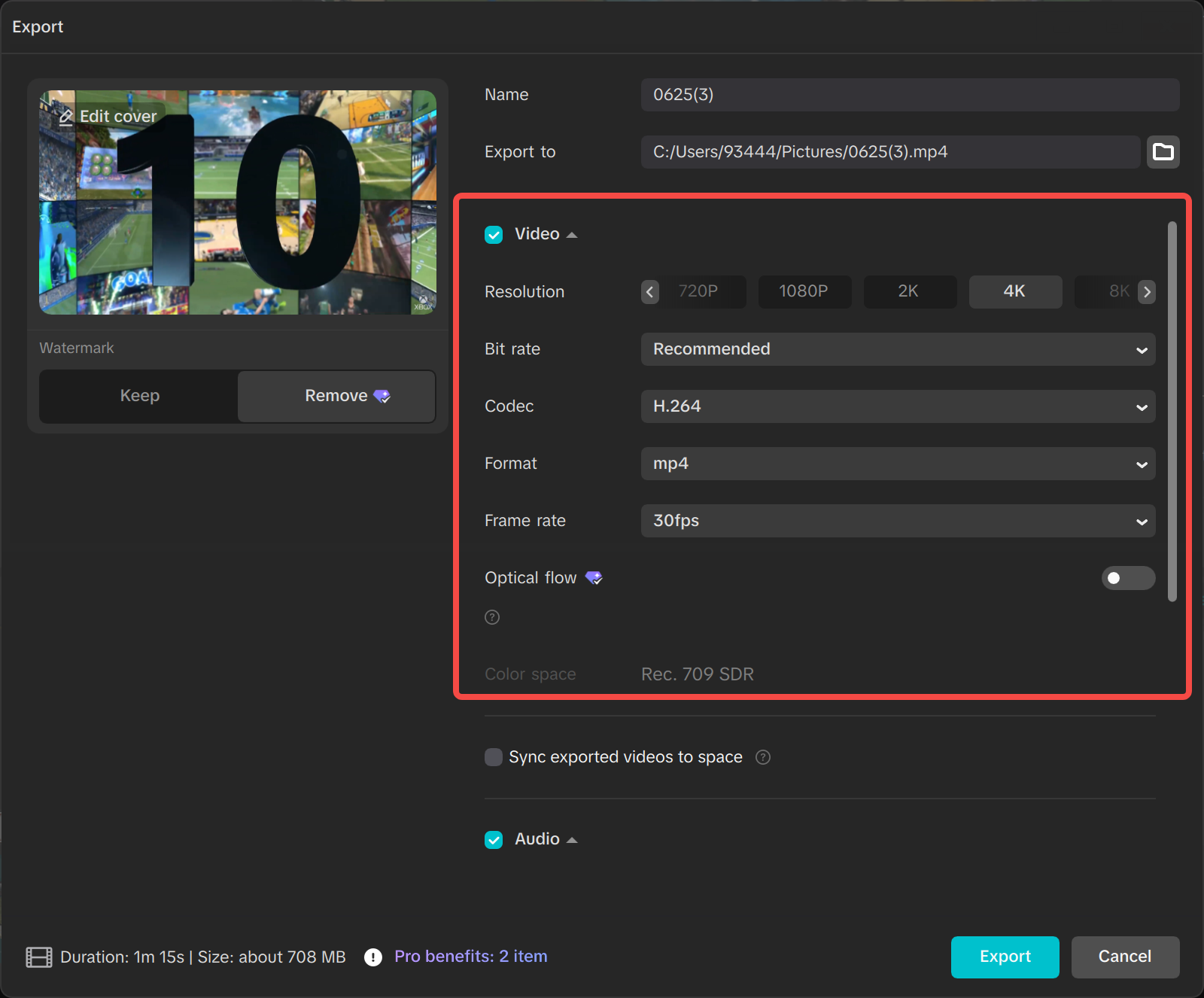
Task: Click the exclamation icon near Pro benefits
Action: click(x=372, y=957)
